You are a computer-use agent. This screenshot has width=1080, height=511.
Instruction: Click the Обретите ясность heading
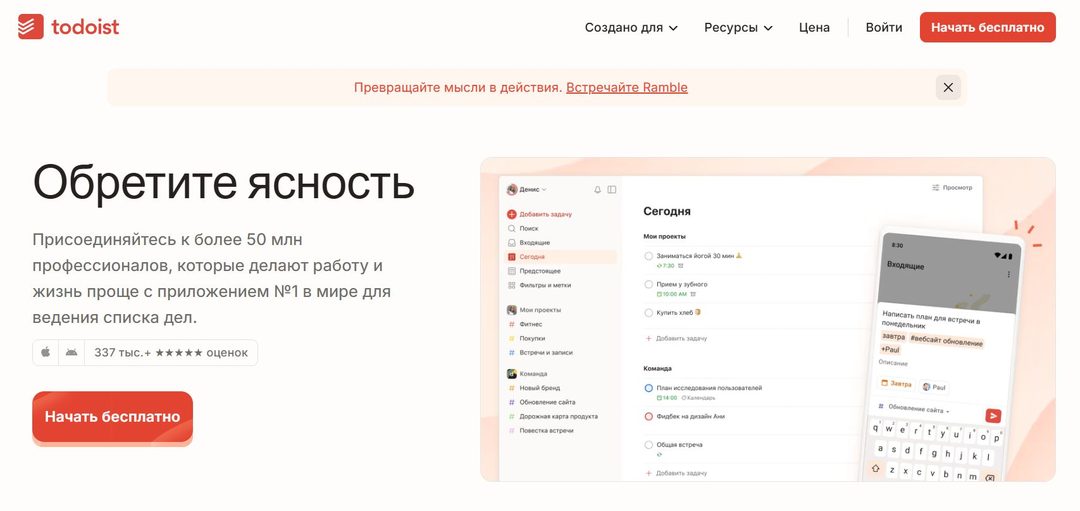click(224, 181)
